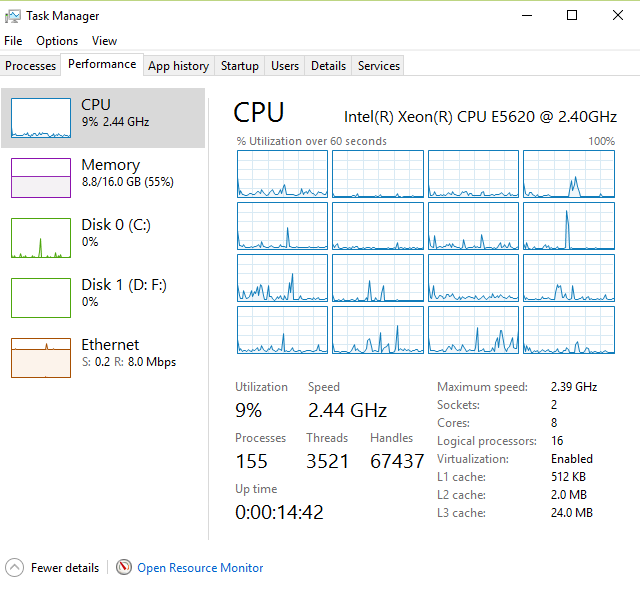Click the Up time value 0:00:14:42
This screenshot has height=589, width=640.
pyautogui.click(x=279, y=512)
